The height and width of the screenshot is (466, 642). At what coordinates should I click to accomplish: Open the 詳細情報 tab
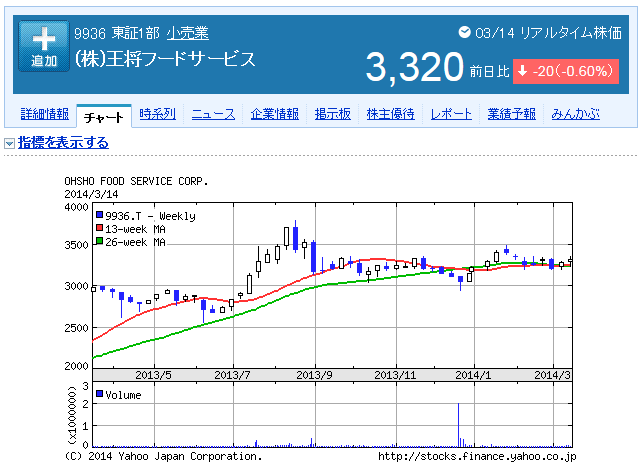45,114
